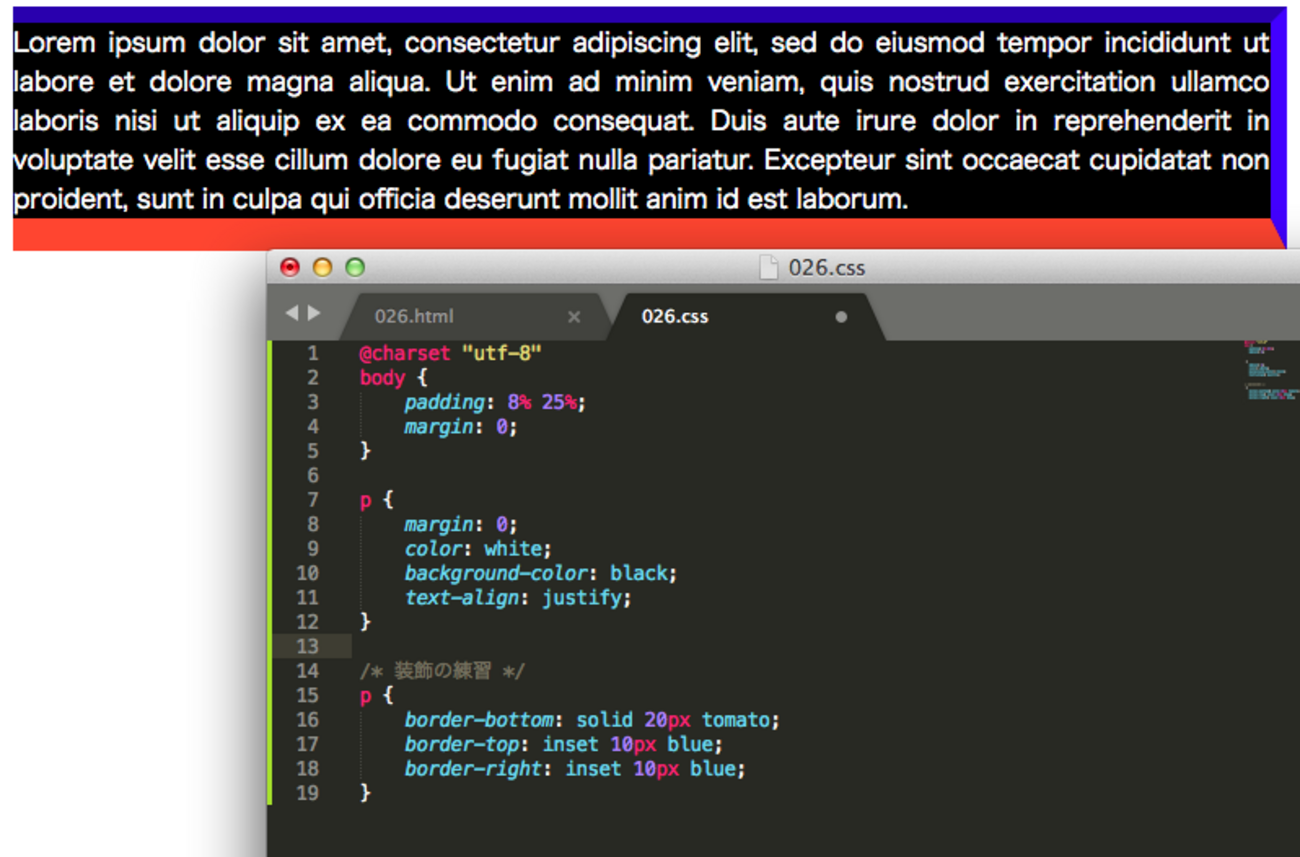Click the document icon in the title bar
The height and width of the screenshot is (857, 1300).
pyautogui.click(x=768, y=267)
